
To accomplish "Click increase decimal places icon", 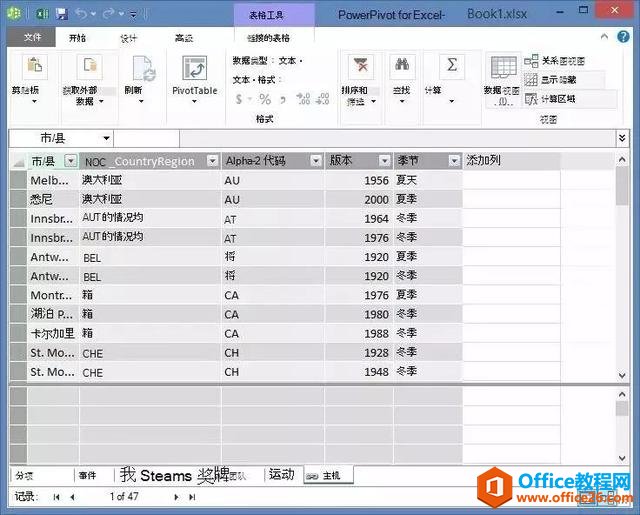I will pyautogui.click(x=303, y=99).
